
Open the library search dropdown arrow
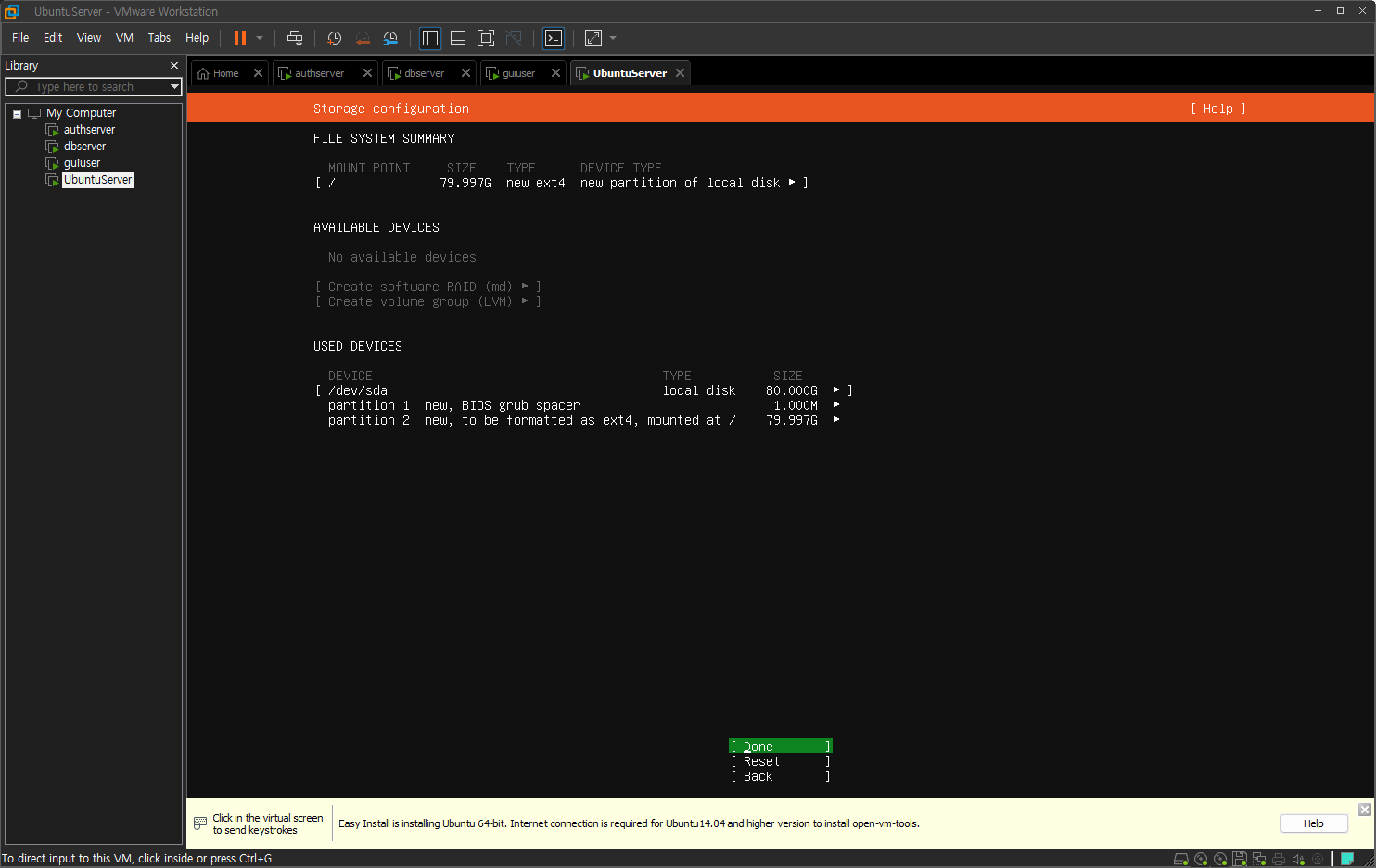tap(174, 86)
